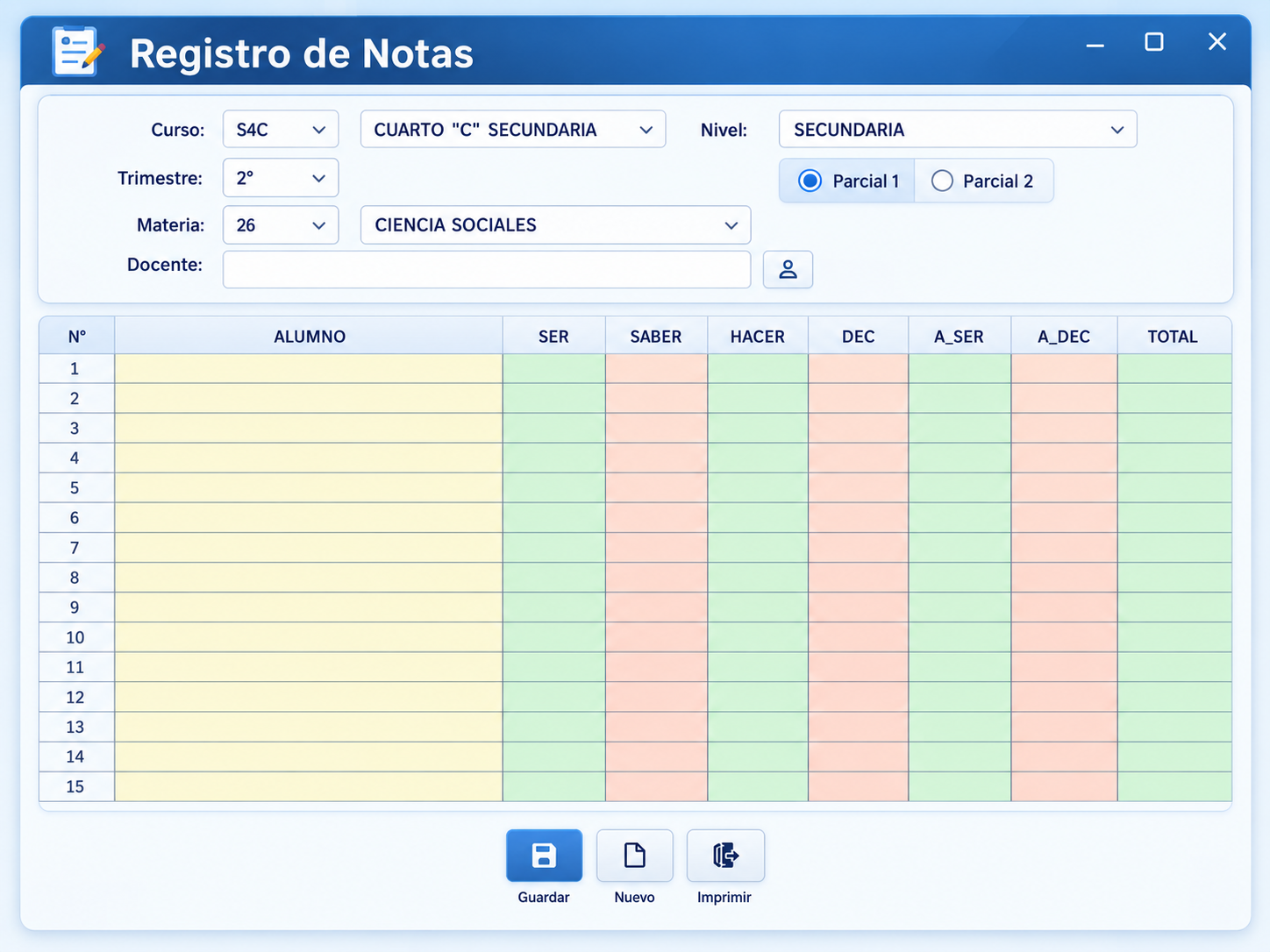The width and height of the screenshot is (1270, 952).
Task: Click the SER column header
Action: tap(553, 337)
